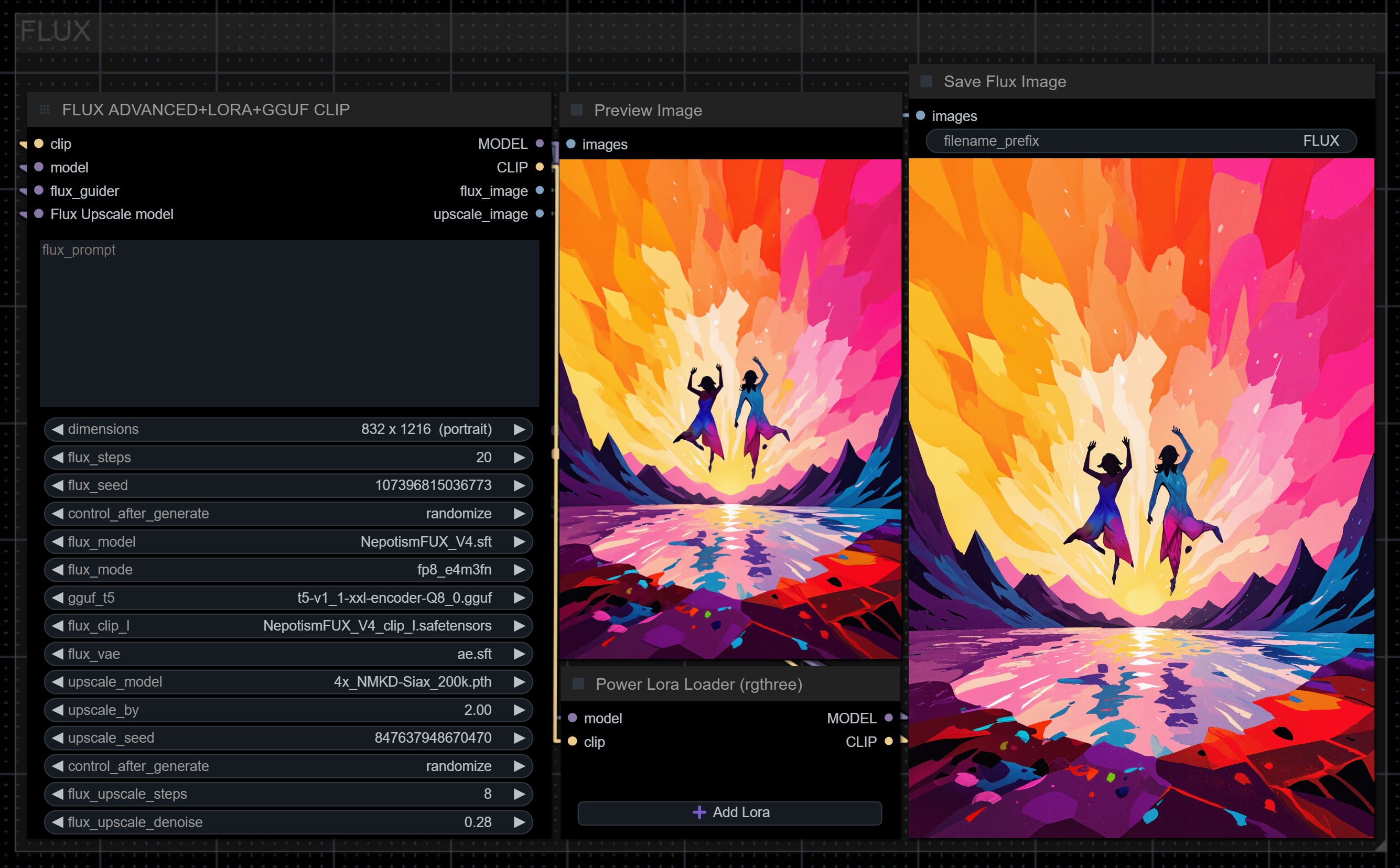1400x868 pixels.
Task: Click the plus icon on Add Lora
Action: 699,812
